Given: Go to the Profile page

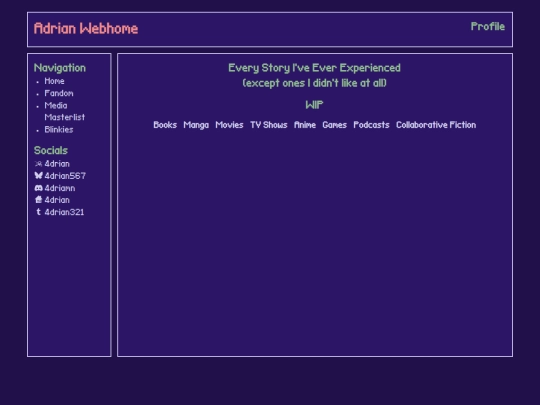Looking at the screenshot, I should coord(488,27).
